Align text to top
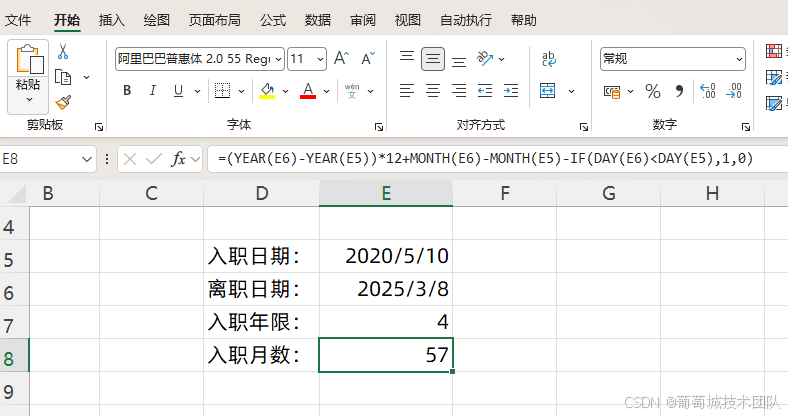The height and width of the screenshot is (416, 788). tap(407, 56)
